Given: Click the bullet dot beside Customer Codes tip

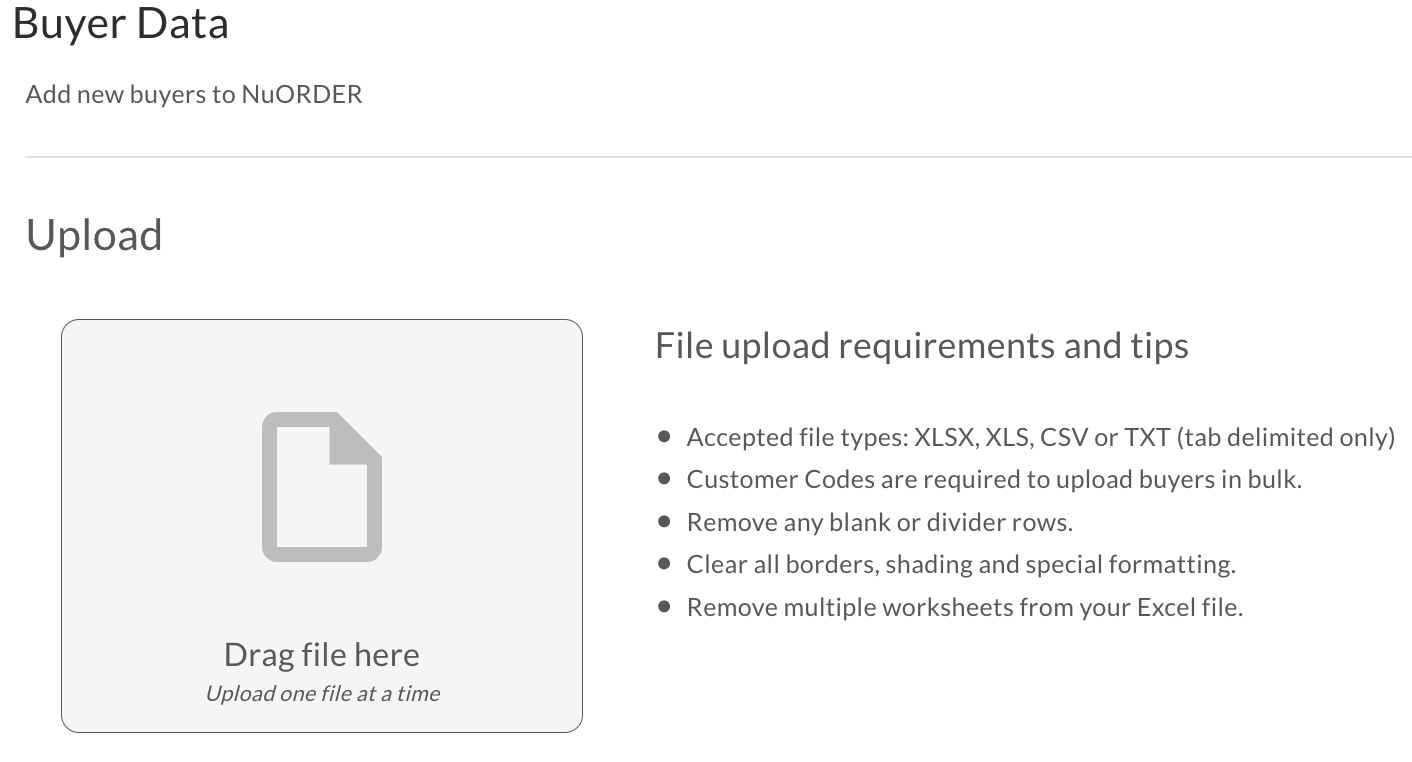Looking at the screenshot, I should click(665, 479).
